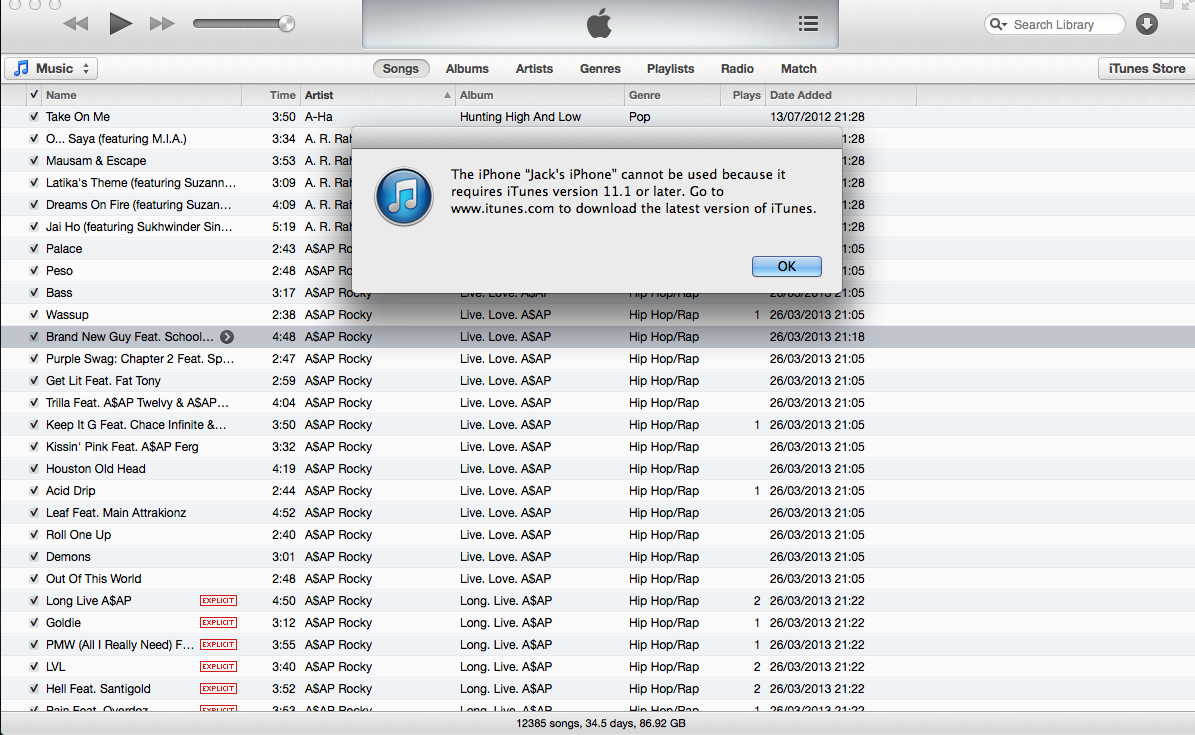Click Explicit badge on LVL
The width and height of the screenshot is (1195, 735).
point(219,666)
